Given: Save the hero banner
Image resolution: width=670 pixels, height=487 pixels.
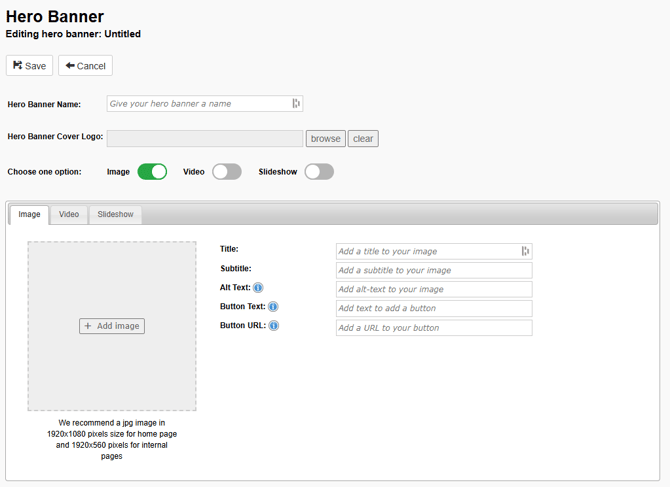Looking at the screenshot, I should click(x=29, y=66).
